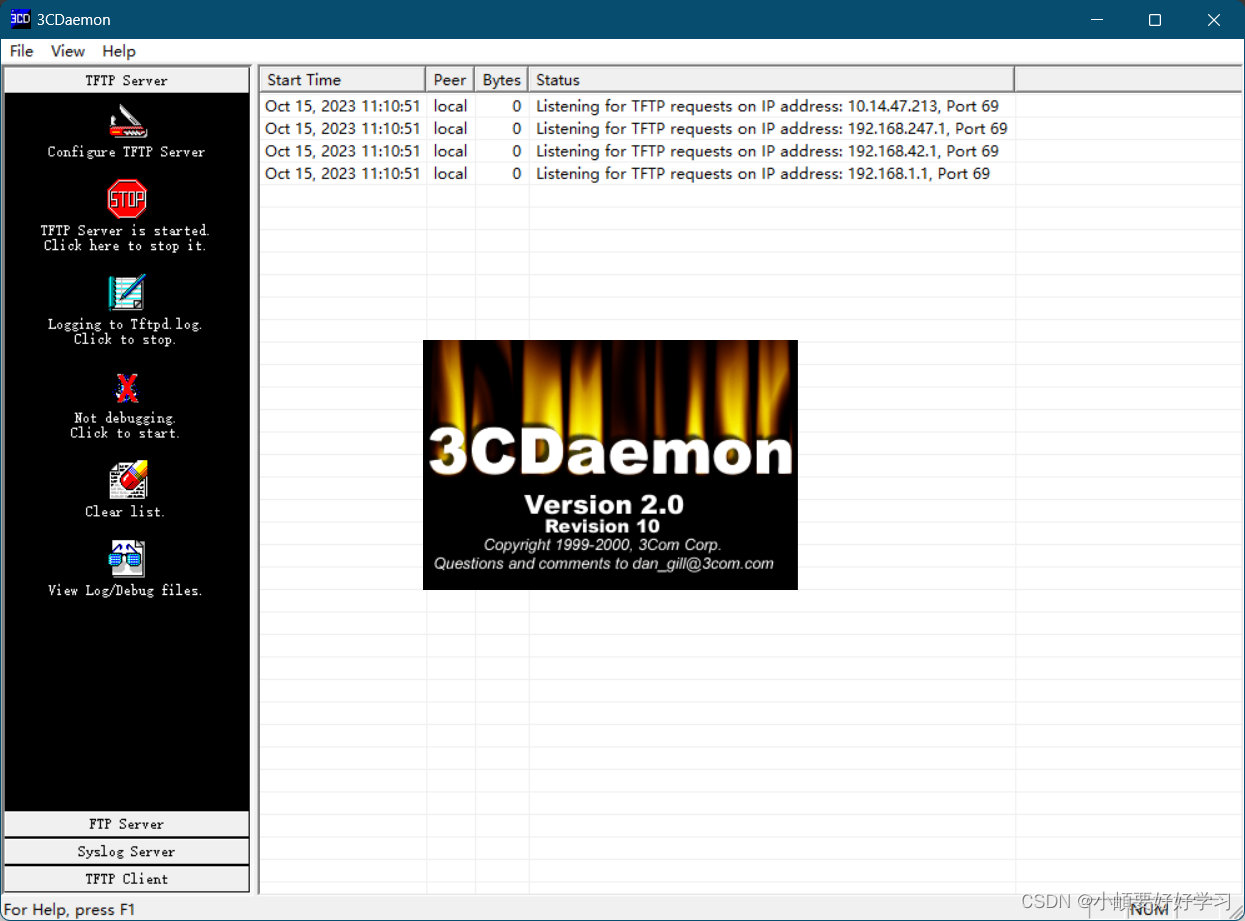Open the Help menu

click(x=118, y=51)
